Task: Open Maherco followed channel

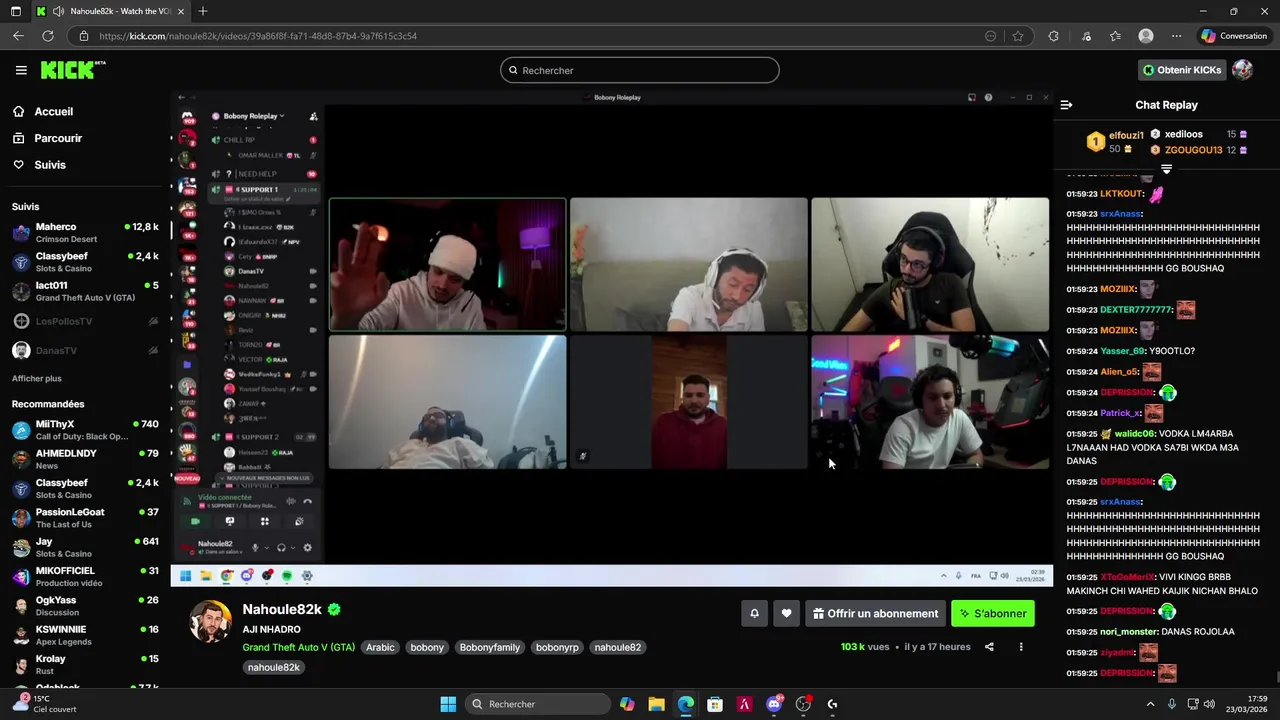Action: tap(85, 233)
